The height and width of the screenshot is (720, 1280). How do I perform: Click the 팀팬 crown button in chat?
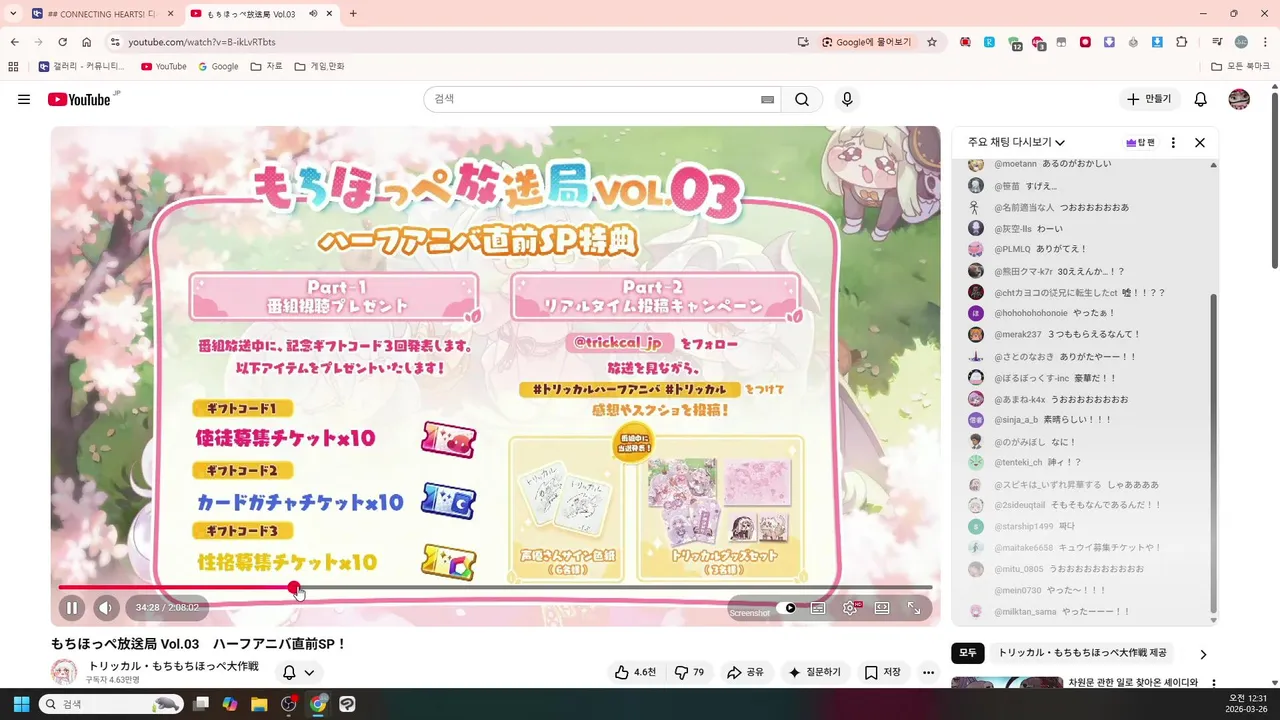coord(1140,143)
